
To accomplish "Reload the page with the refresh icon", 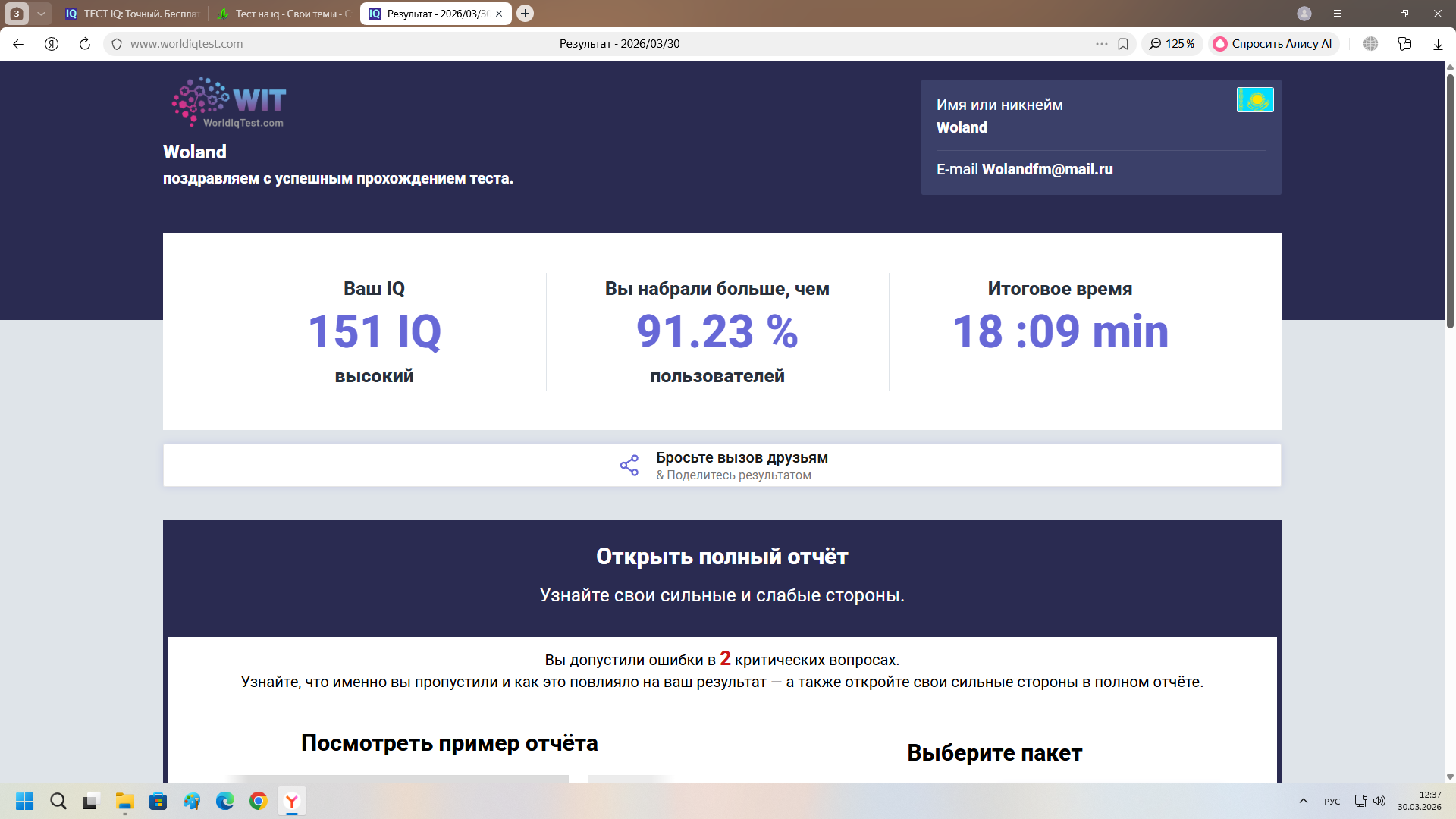I will pos(85,44).
